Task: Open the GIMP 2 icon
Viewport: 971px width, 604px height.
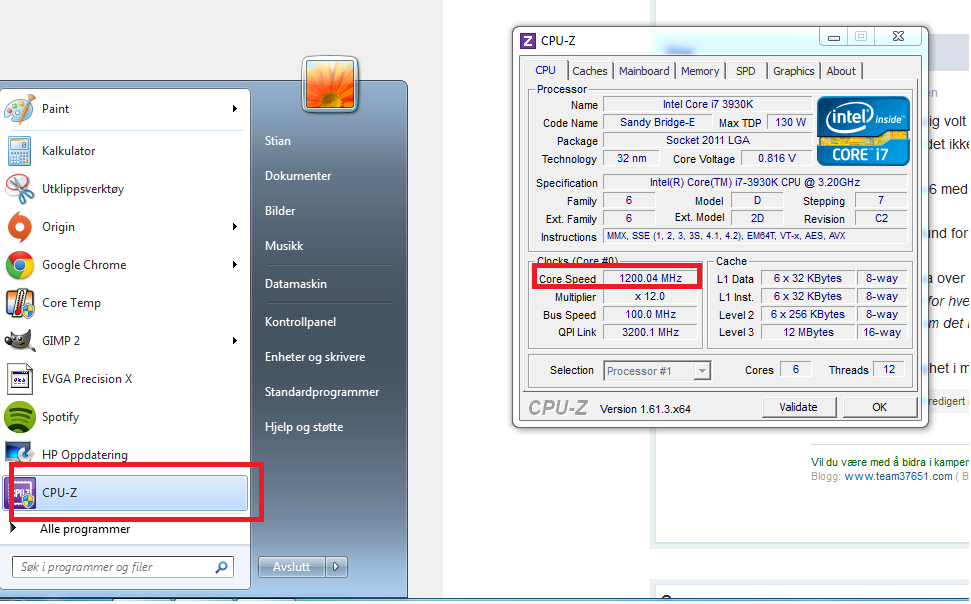Action: coord(20,341)
